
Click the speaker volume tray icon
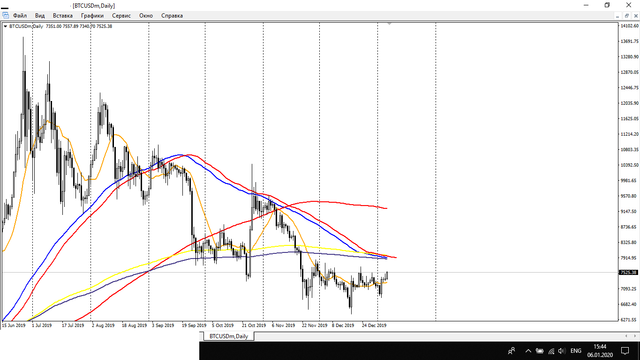click(562, 351)
